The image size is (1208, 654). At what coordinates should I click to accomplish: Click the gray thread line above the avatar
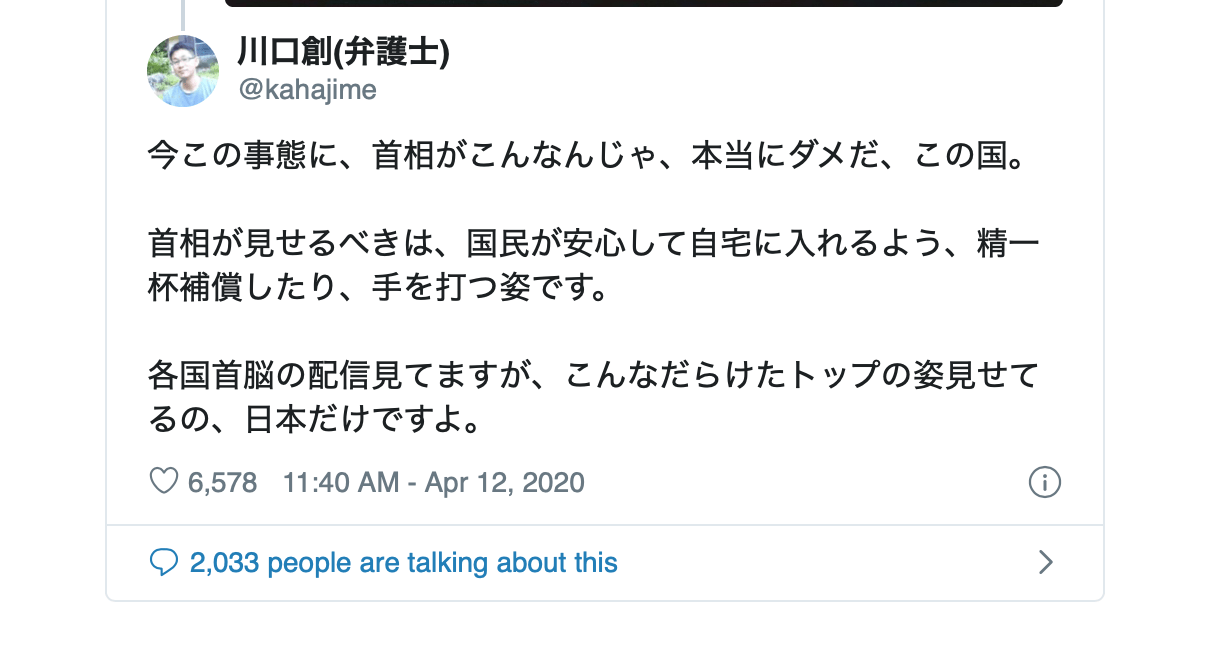(183, 14)
